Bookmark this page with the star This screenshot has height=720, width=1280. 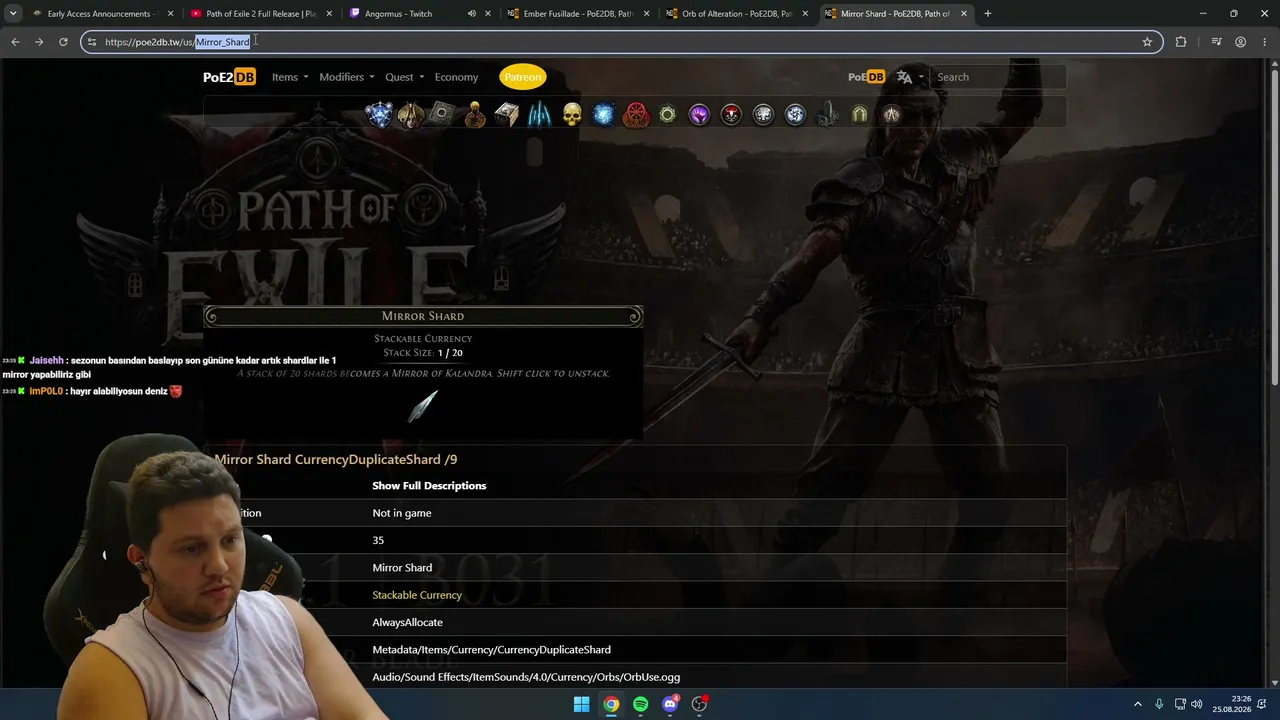tap(1147, 42)
